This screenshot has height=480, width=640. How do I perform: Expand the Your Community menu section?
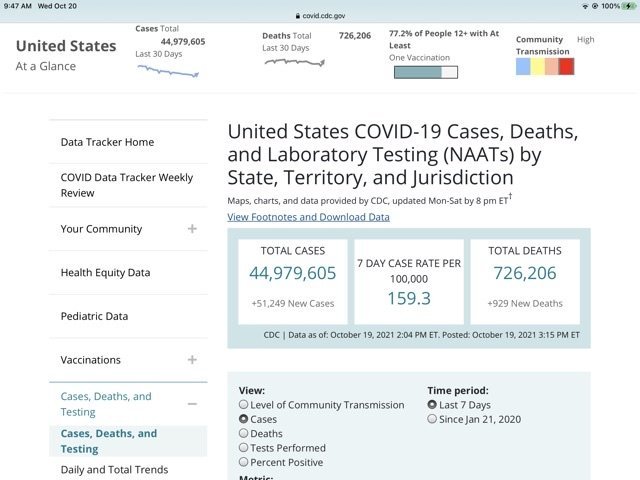pos(191,229)
